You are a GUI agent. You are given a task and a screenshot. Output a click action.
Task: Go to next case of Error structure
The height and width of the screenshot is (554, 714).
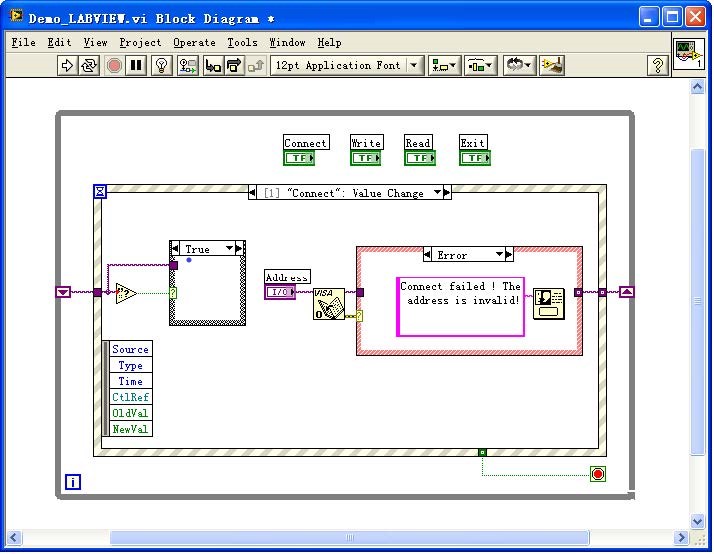point(509,254)
